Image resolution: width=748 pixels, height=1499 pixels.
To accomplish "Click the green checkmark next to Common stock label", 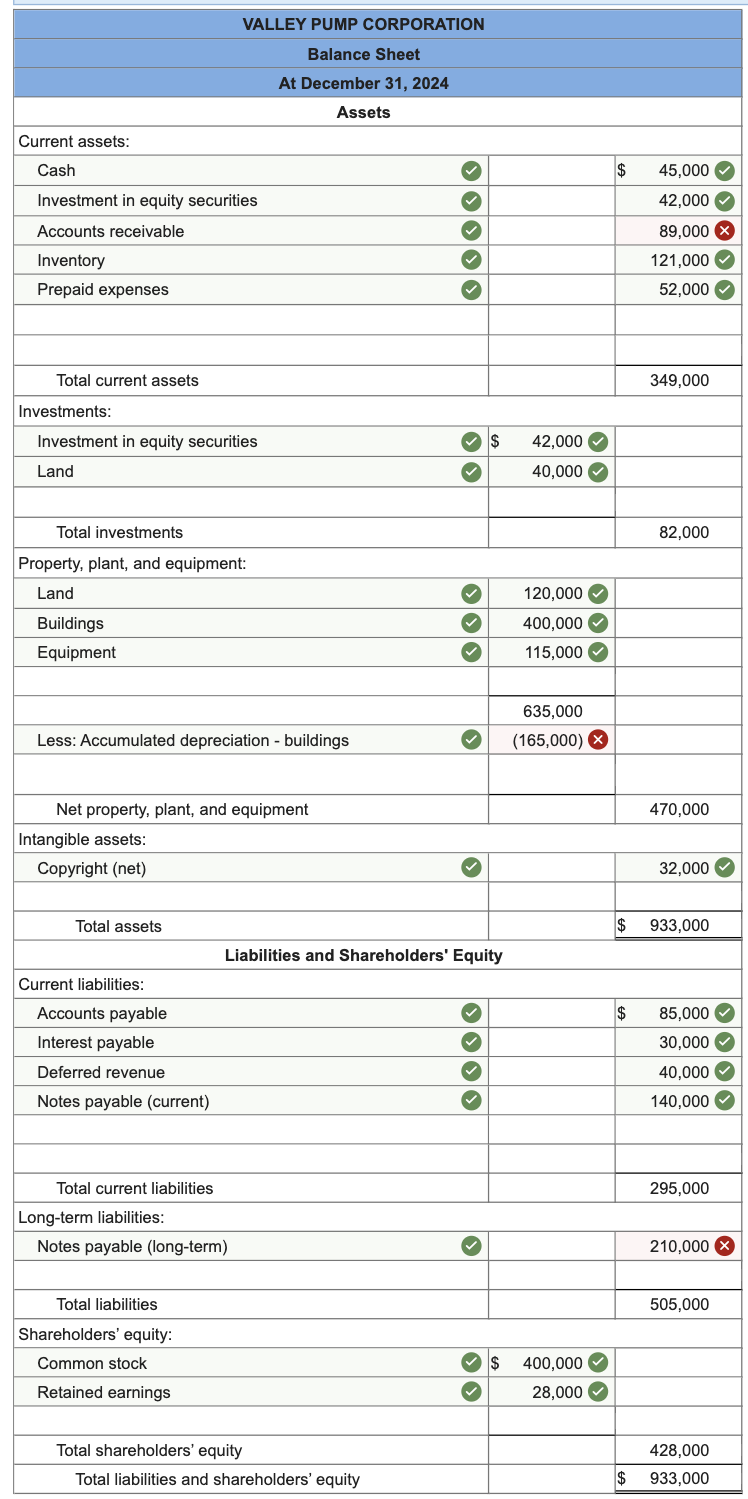I will coord(470,1362).
